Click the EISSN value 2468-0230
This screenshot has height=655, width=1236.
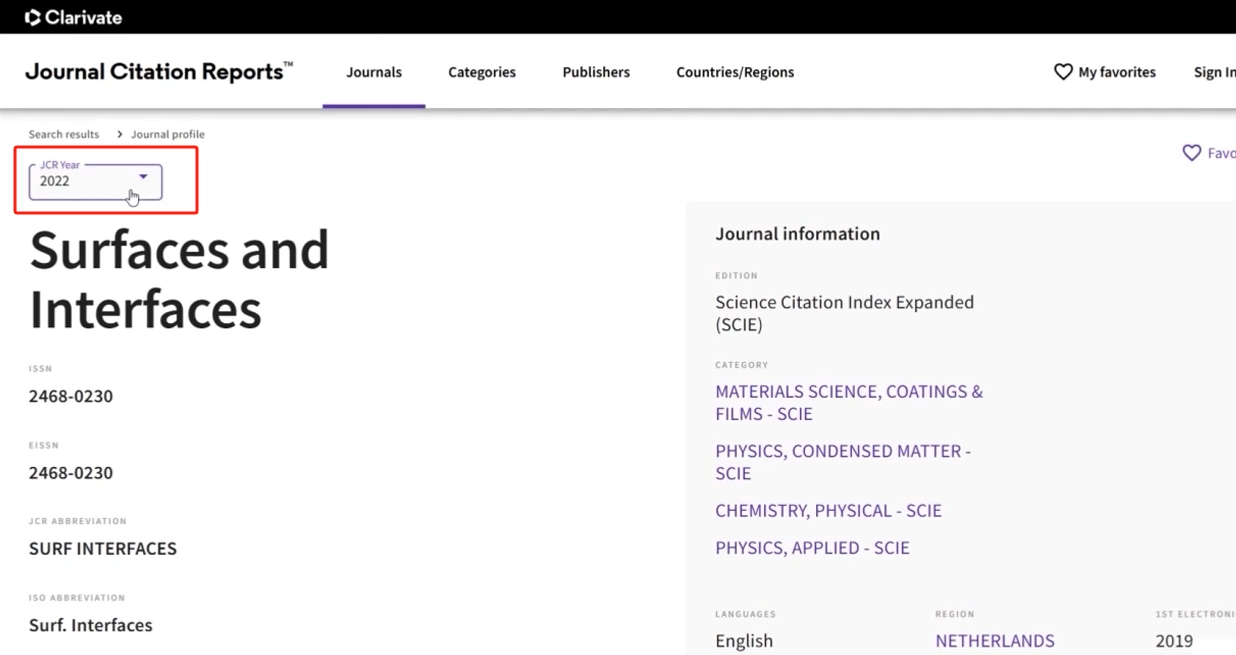(x=71, y=473)
